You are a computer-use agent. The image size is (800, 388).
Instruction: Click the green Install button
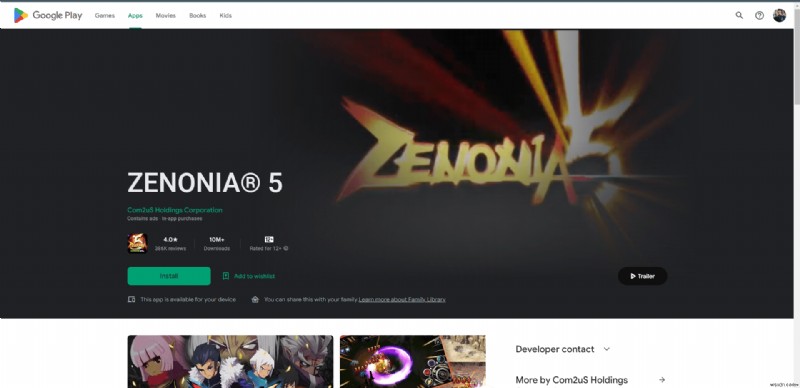click(169, 276)
